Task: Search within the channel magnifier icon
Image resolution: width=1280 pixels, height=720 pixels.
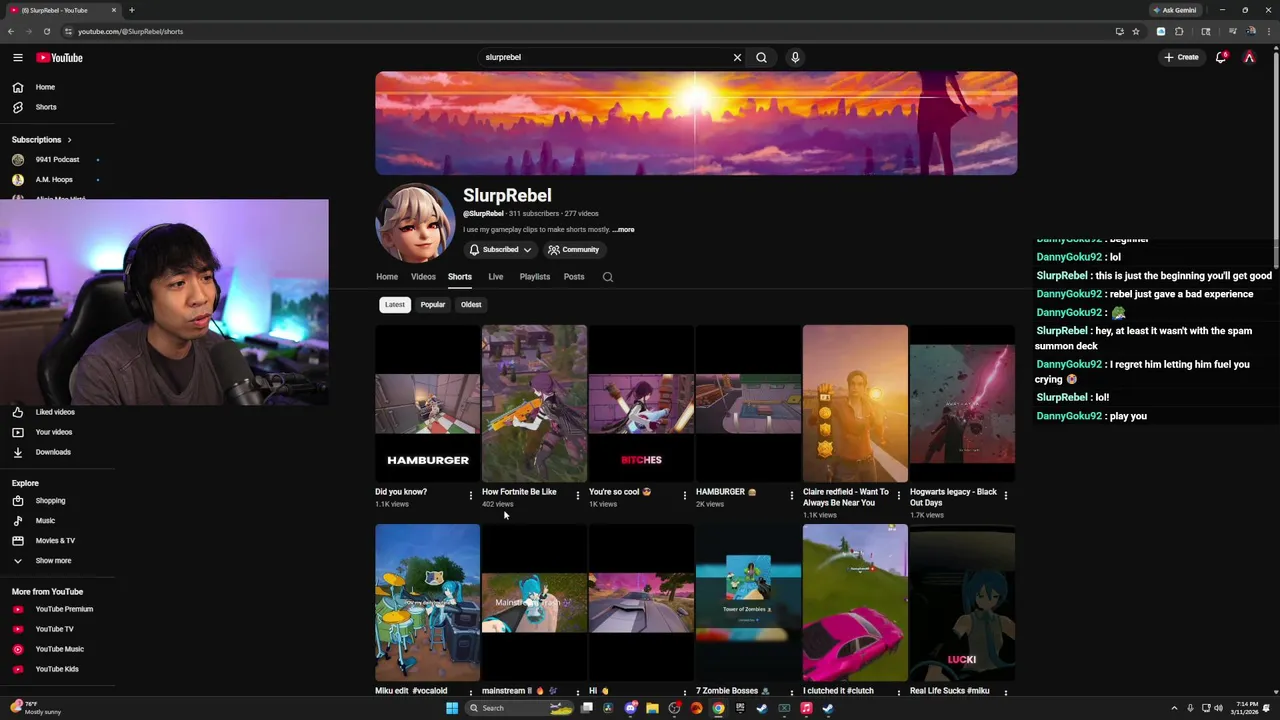Action: click(608, 277)
